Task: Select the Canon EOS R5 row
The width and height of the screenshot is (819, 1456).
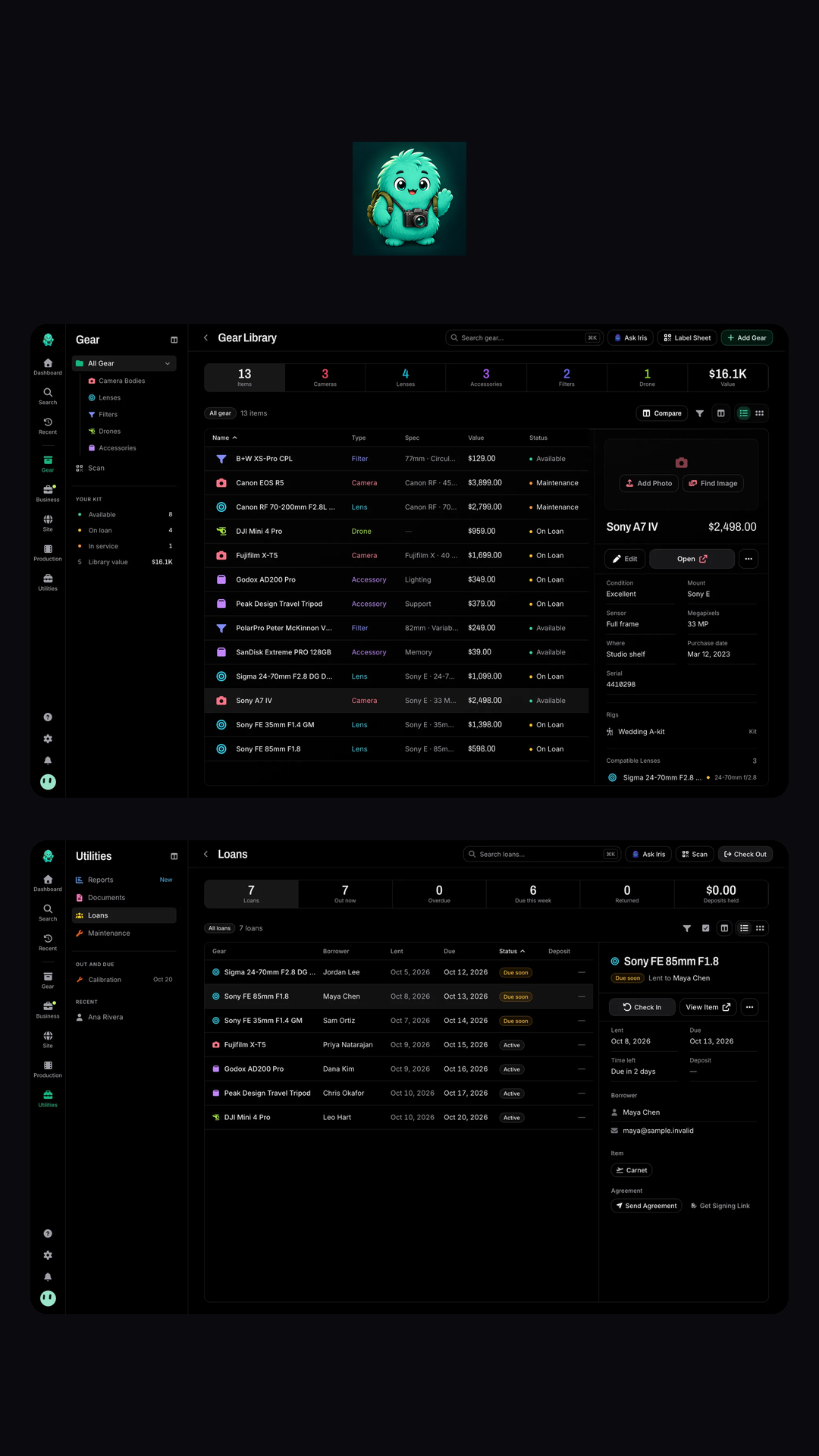Action: click(x=397, y=483)
